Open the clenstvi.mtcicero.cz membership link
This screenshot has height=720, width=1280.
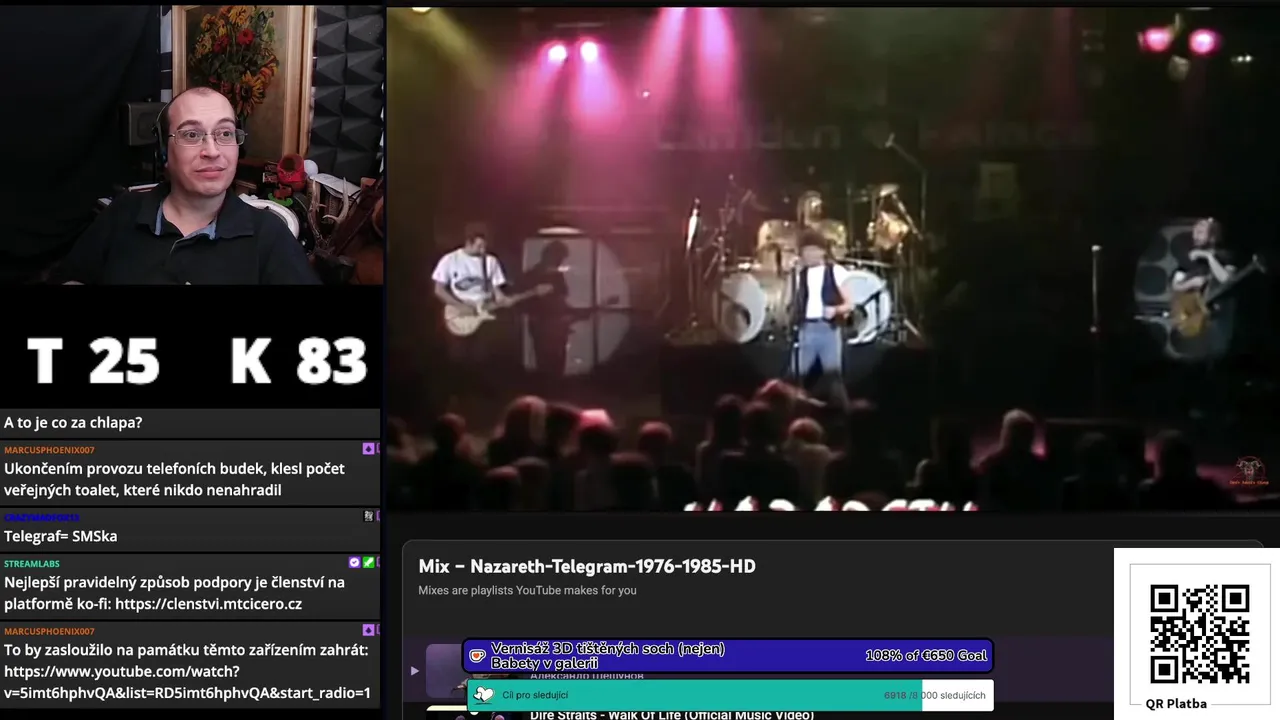tap(208, 604)
